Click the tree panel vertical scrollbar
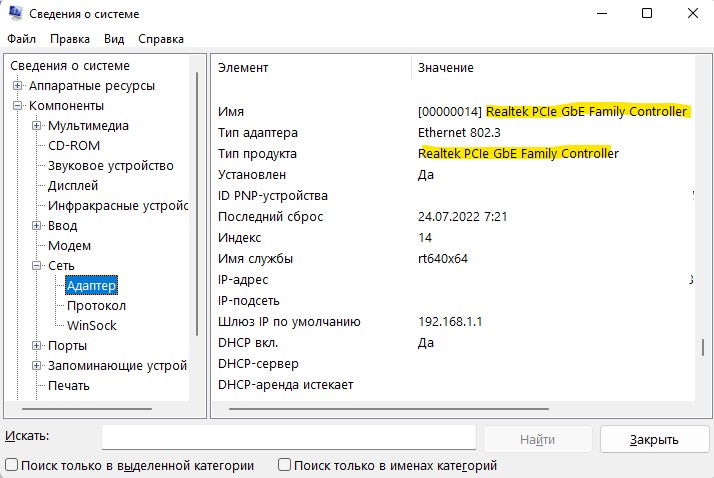This screenshot has height=478, width=714. 197,204
